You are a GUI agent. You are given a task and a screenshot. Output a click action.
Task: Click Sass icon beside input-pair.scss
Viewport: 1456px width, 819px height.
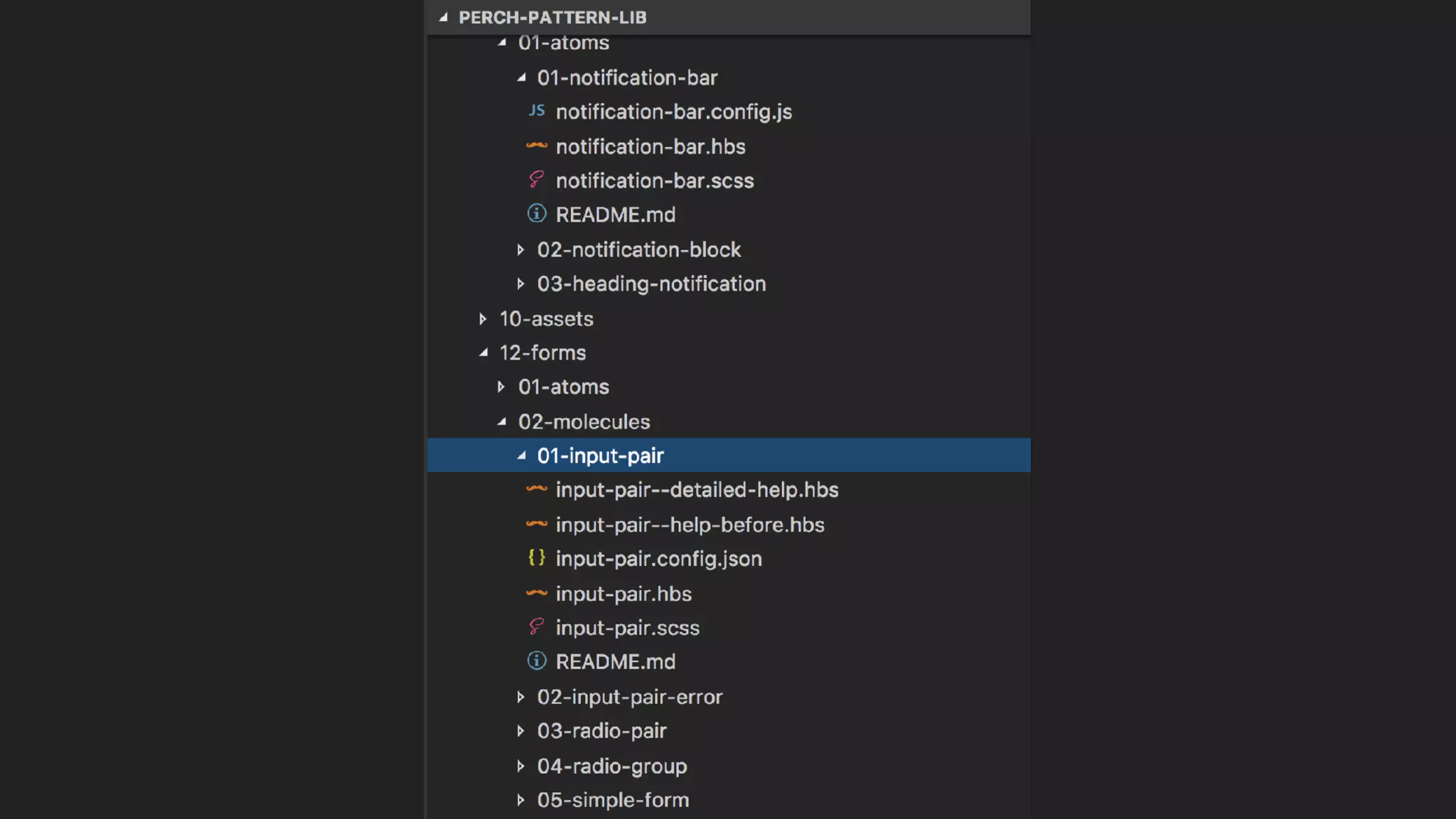pyautogui.click(x=536, y=627)
